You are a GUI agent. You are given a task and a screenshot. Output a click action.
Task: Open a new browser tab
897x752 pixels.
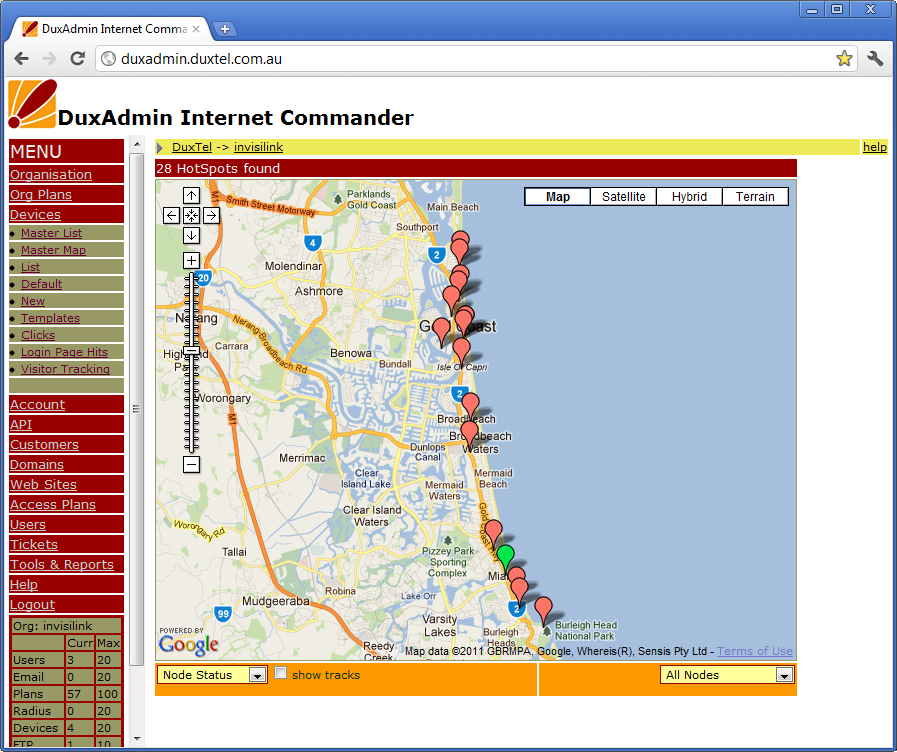coord(225,29)
